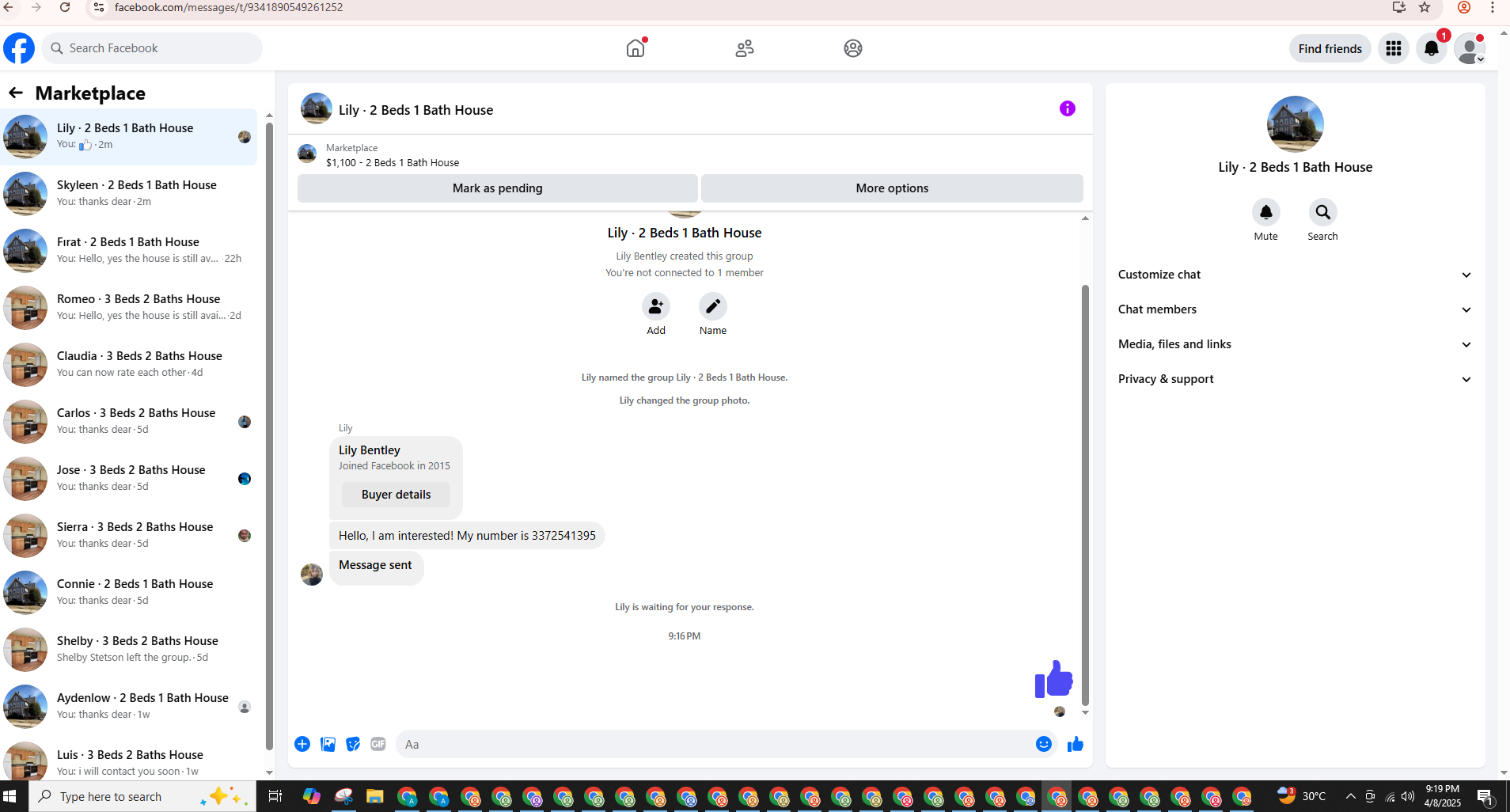This screenshot has width=1510, height=812.
Task: Open more actions plus icon
Action: coord(302,744)
